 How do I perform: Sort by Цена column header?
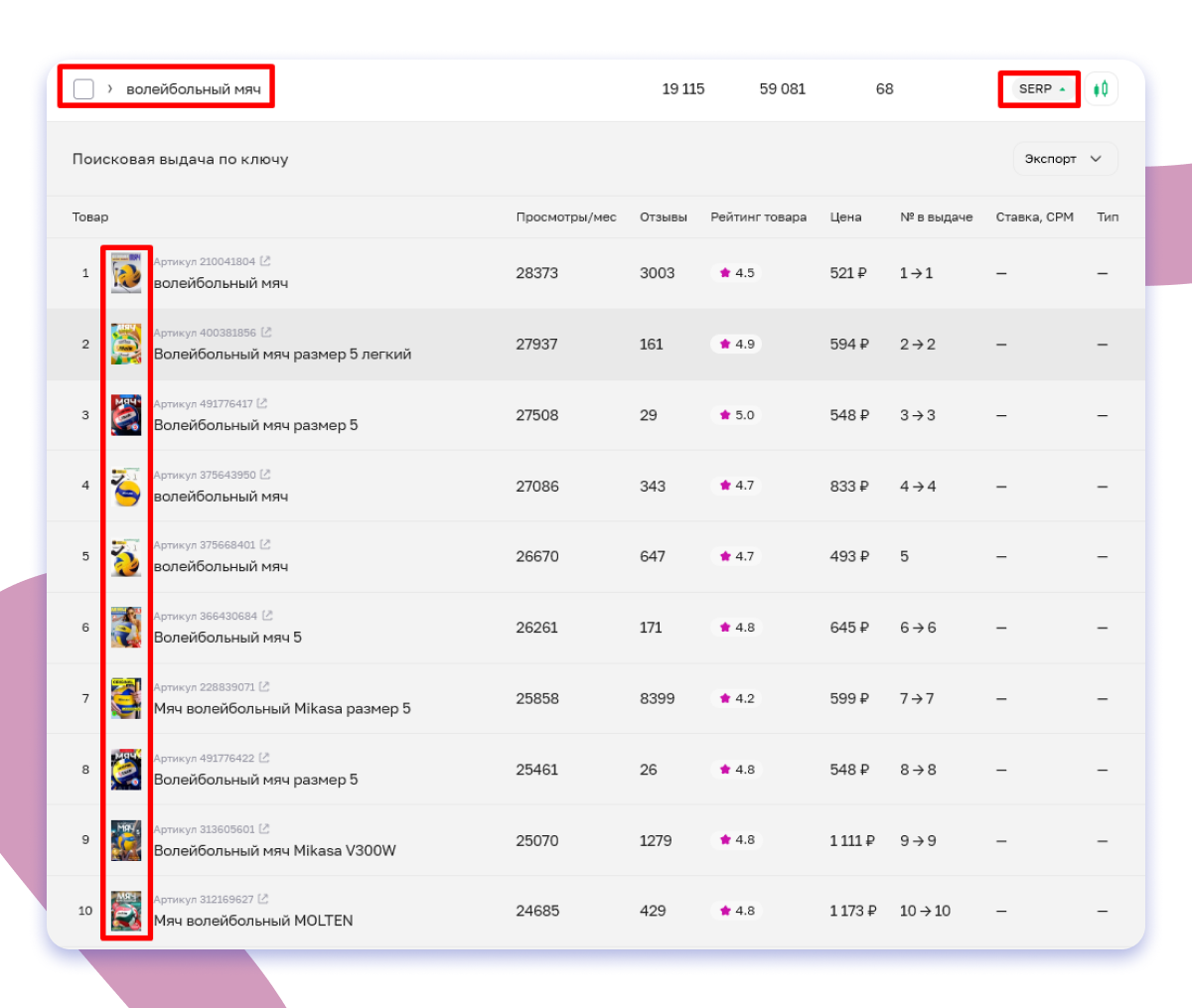click(845, 217)
